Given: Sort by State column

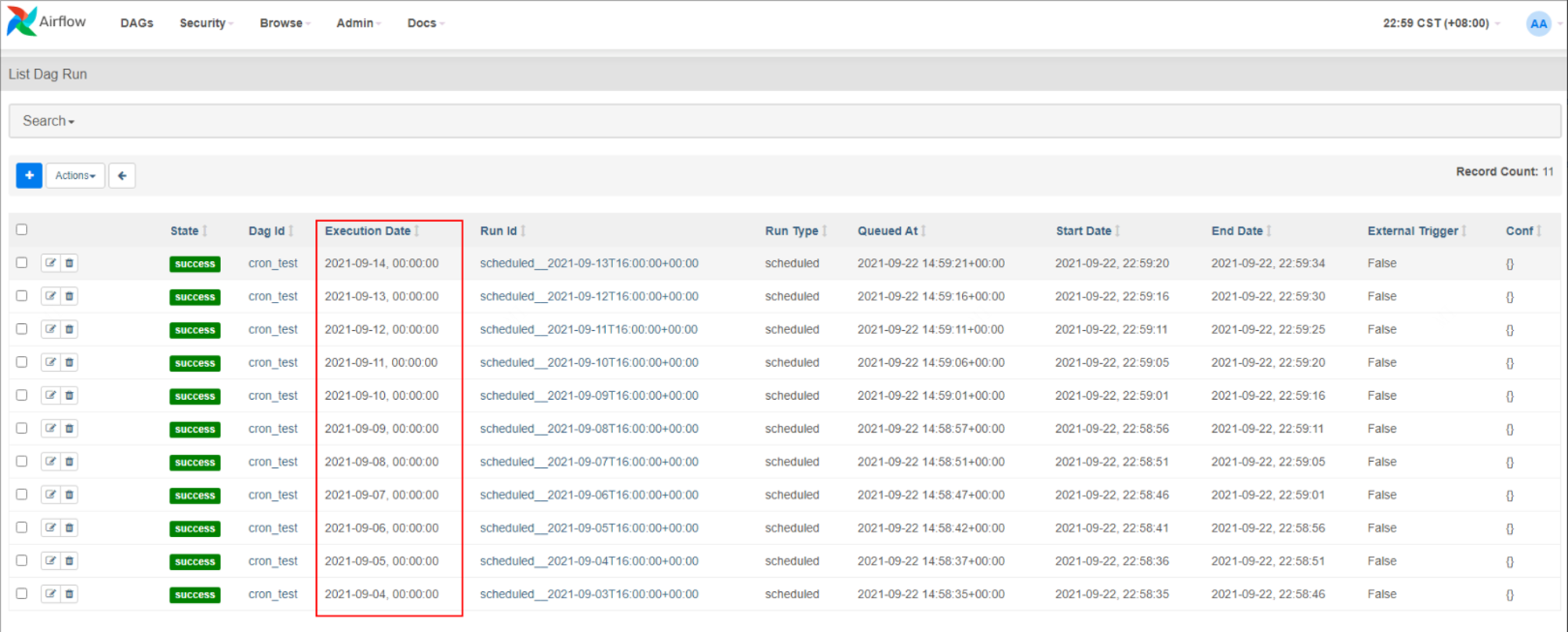Looking at the screenshot, I should 189,231.
